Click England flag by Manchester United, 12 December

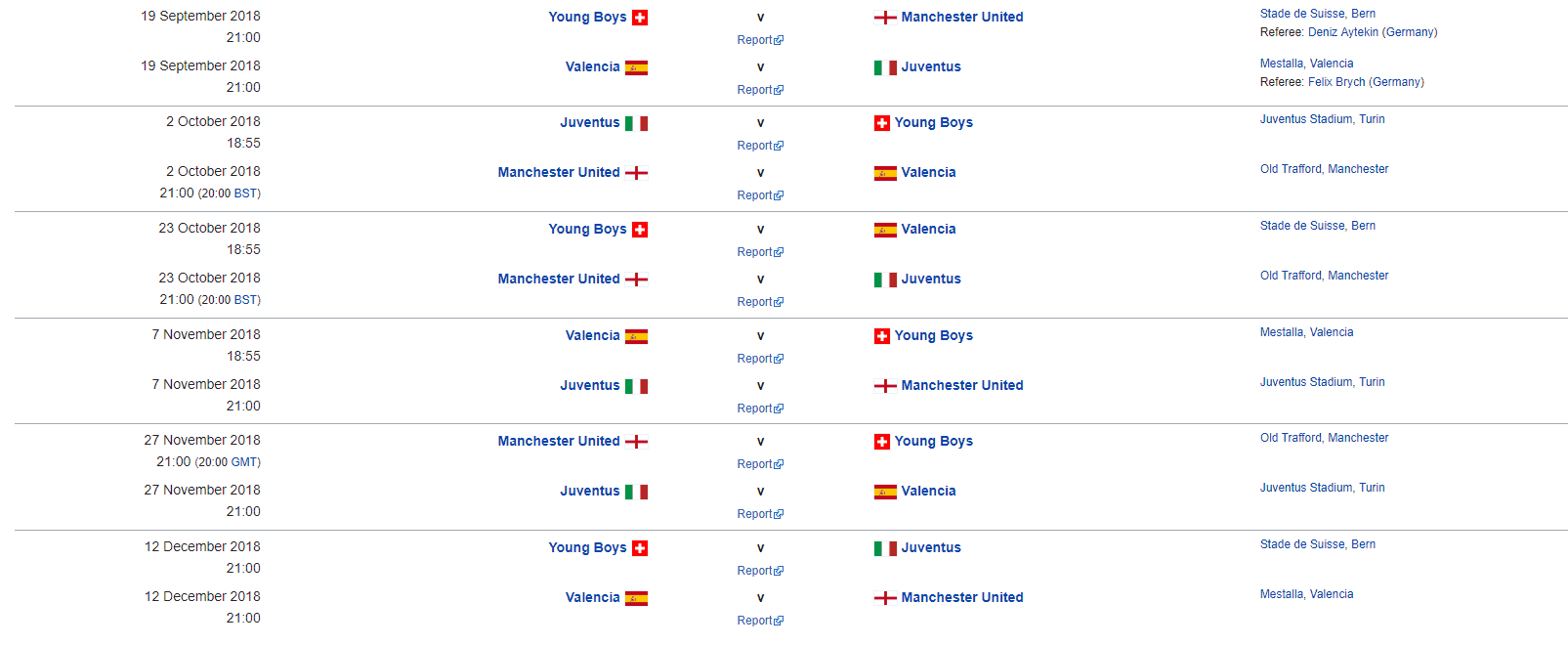pyautogui.click(x=885, y=598)
